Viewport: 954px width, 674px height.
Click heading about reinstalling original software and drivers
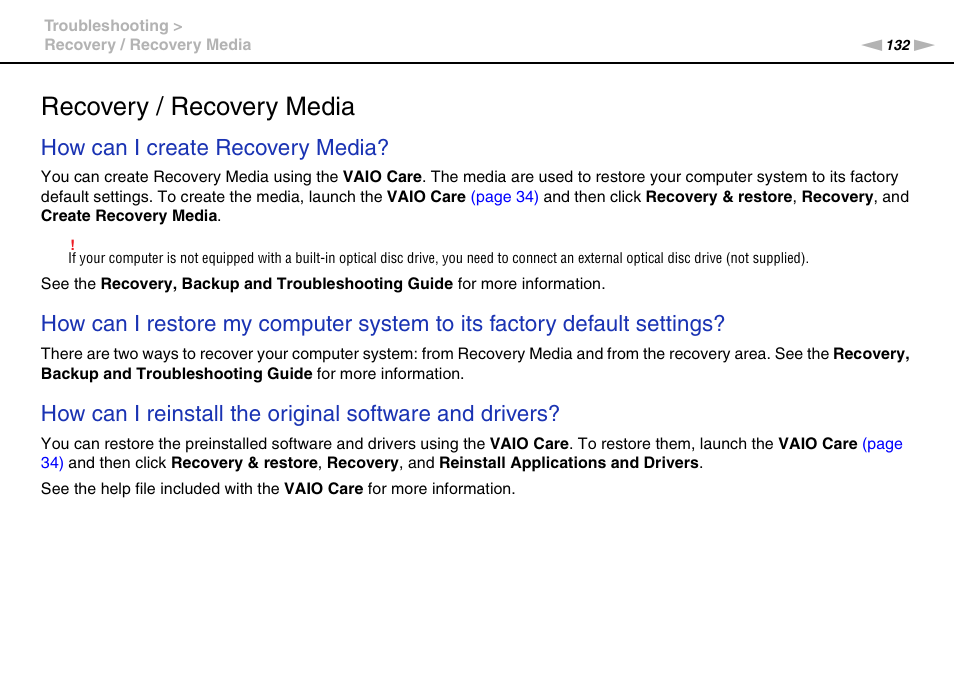pyautogui.click(x=300, y=414)
